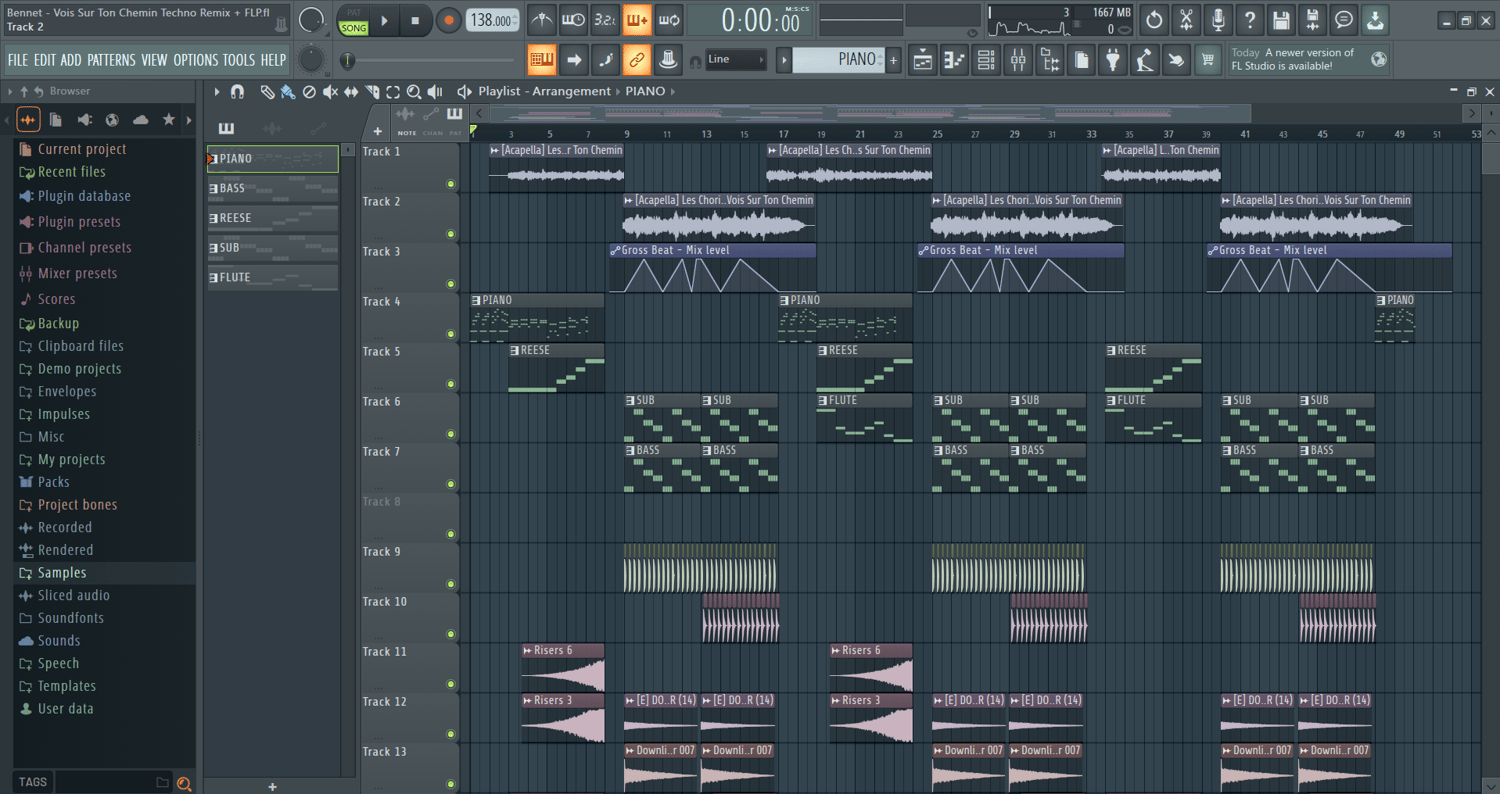This screenshot has height=794, width=1500.
Task: Open the Playlist view button
Action: tap(922, 60)
